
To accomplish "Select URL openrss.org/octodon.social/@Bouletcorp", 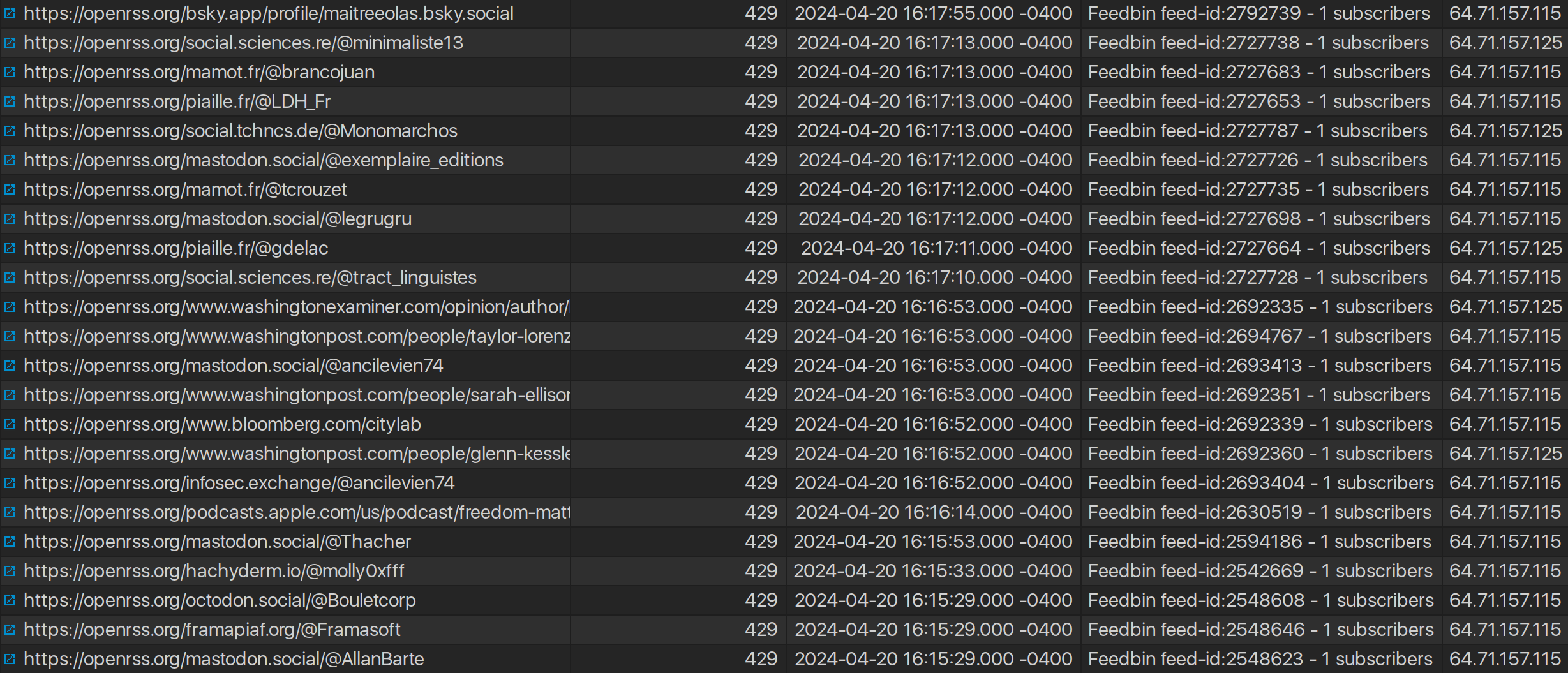I will 220,600.
